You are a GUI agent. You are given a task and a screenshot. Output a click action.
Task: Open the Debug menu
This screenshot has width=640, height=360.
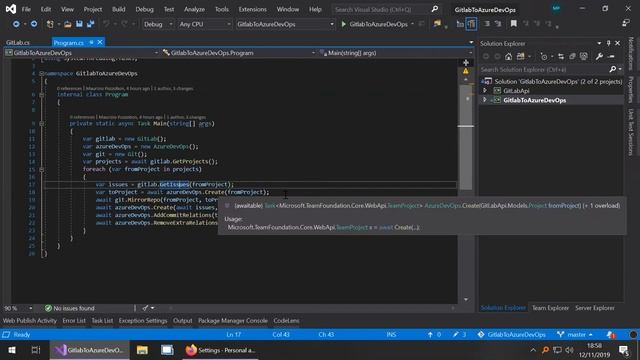point(144,9)
